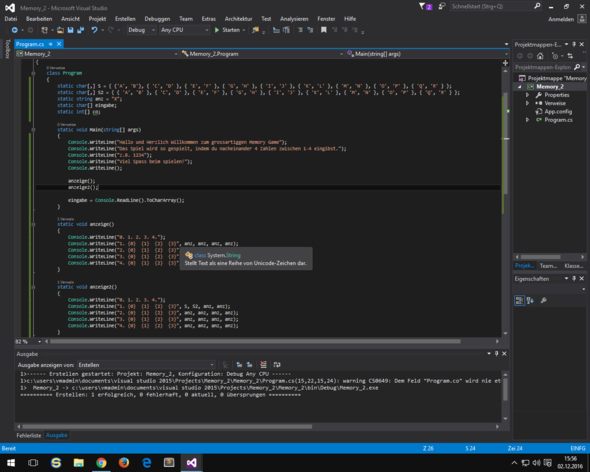Switch to the Fehlerliste tab
This screenshot has width=590, height=472.
pos(29,435)
